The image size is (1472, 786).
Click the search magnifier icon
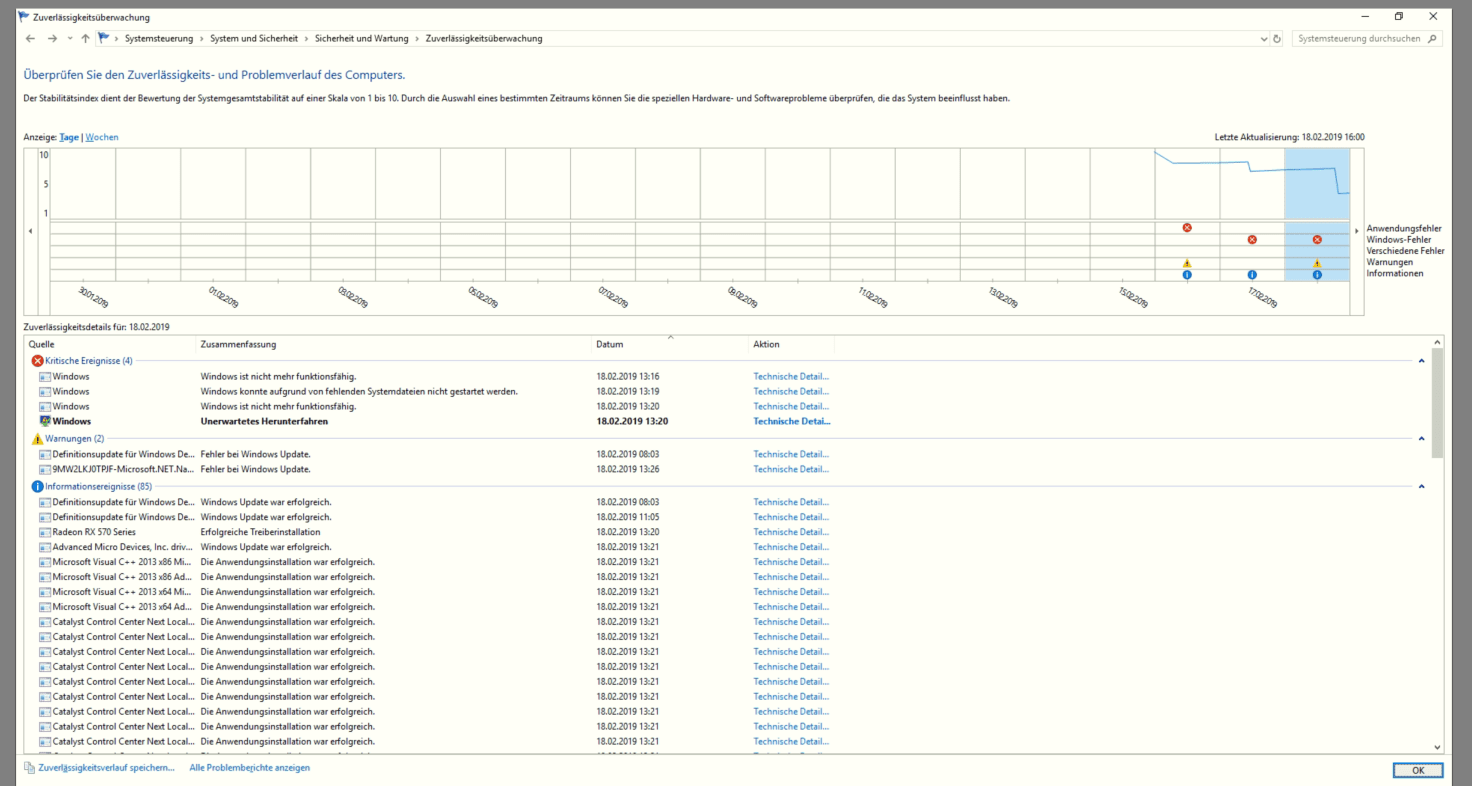(x=1432, y=39)
